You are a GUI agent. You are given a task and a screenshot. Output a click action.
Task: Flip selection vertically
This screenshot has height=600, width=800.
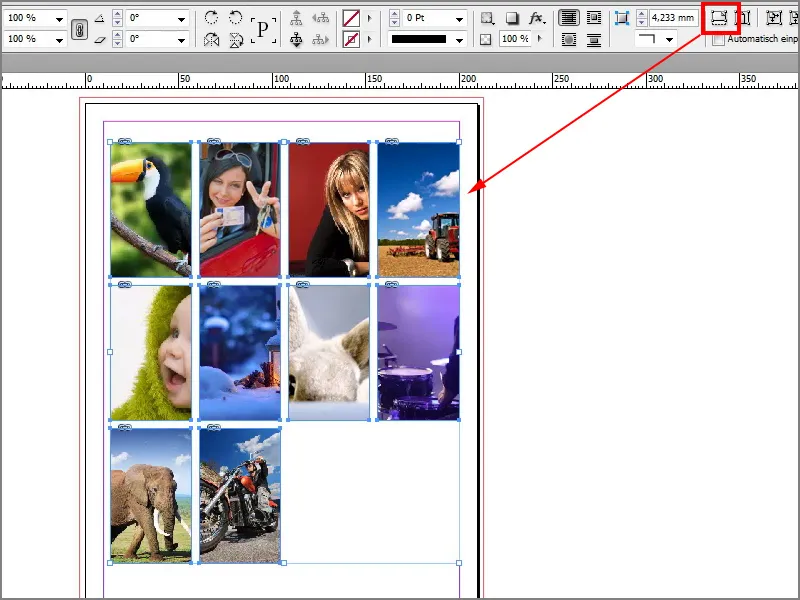[x=236, y=39]
